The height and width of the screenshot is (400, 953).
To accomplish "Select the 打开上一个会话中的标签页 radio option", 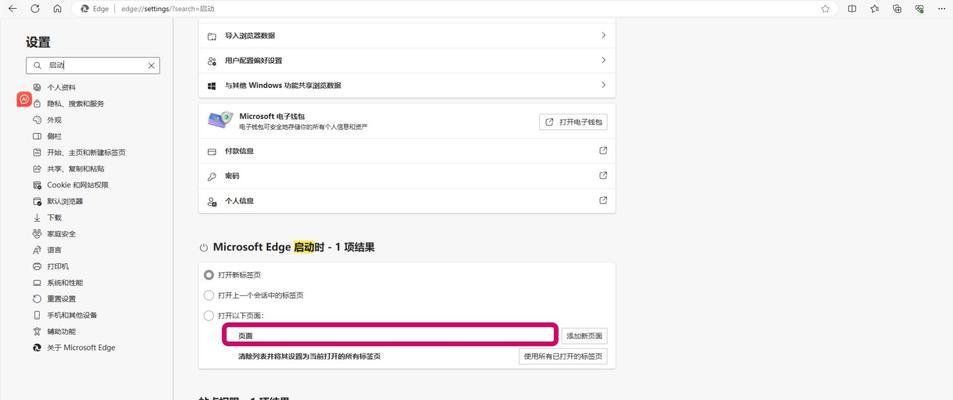I will [208, 295].
